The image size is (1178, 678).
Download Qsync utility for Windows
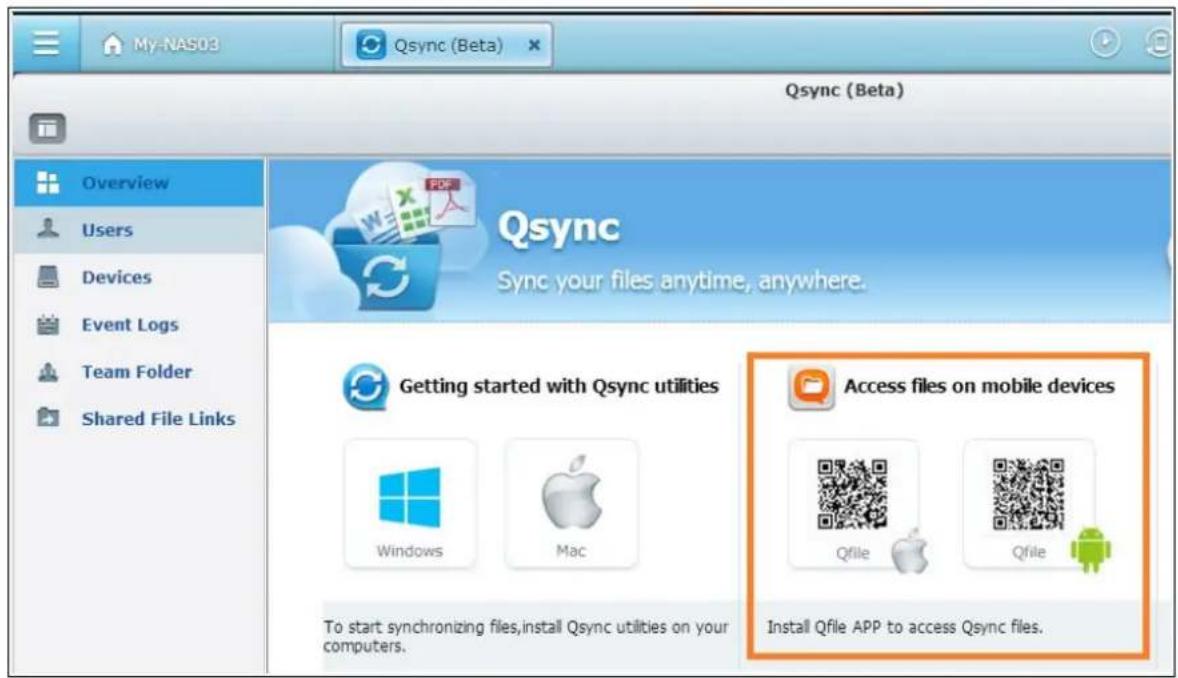[410, 504]
